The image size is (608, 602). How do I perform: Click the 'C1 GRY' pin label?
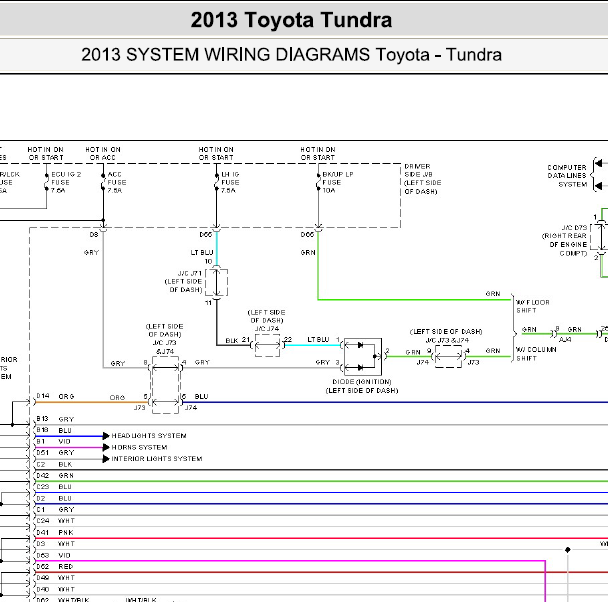(55, 510)
